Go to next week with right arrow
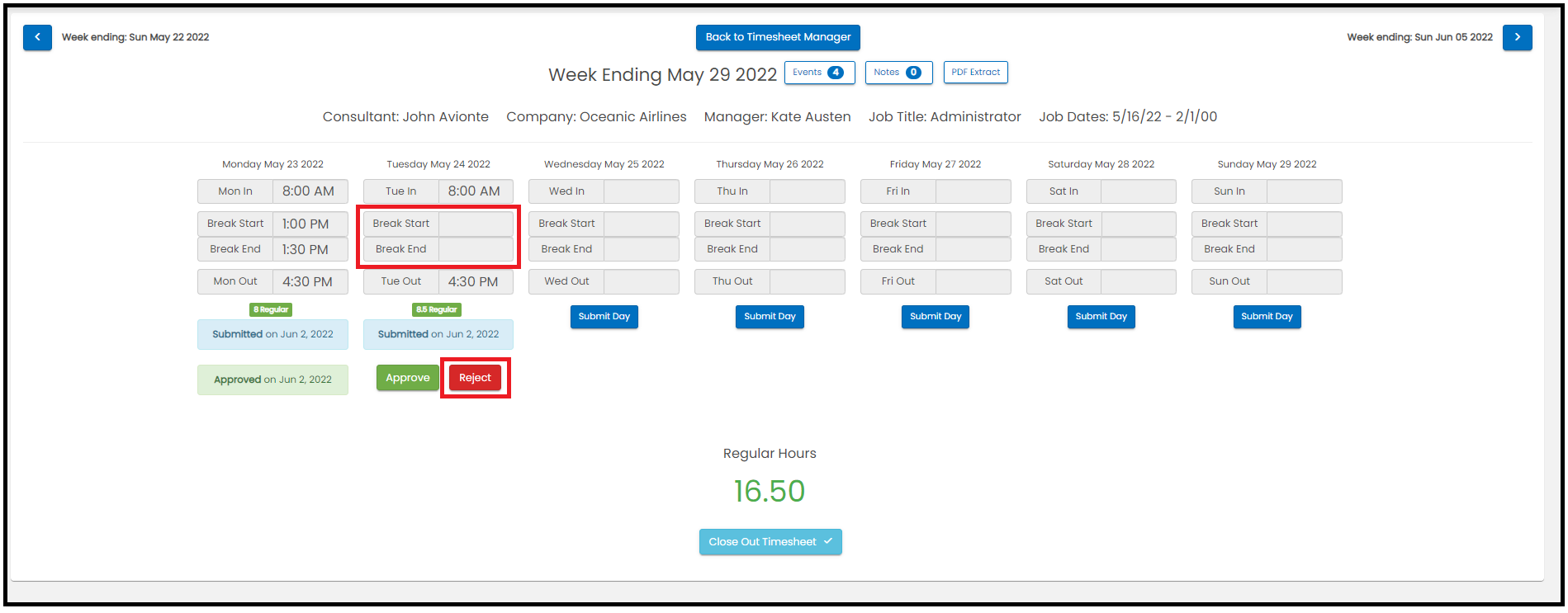Viewport: 1568px width, 613px height. (x=1518, y=37)
